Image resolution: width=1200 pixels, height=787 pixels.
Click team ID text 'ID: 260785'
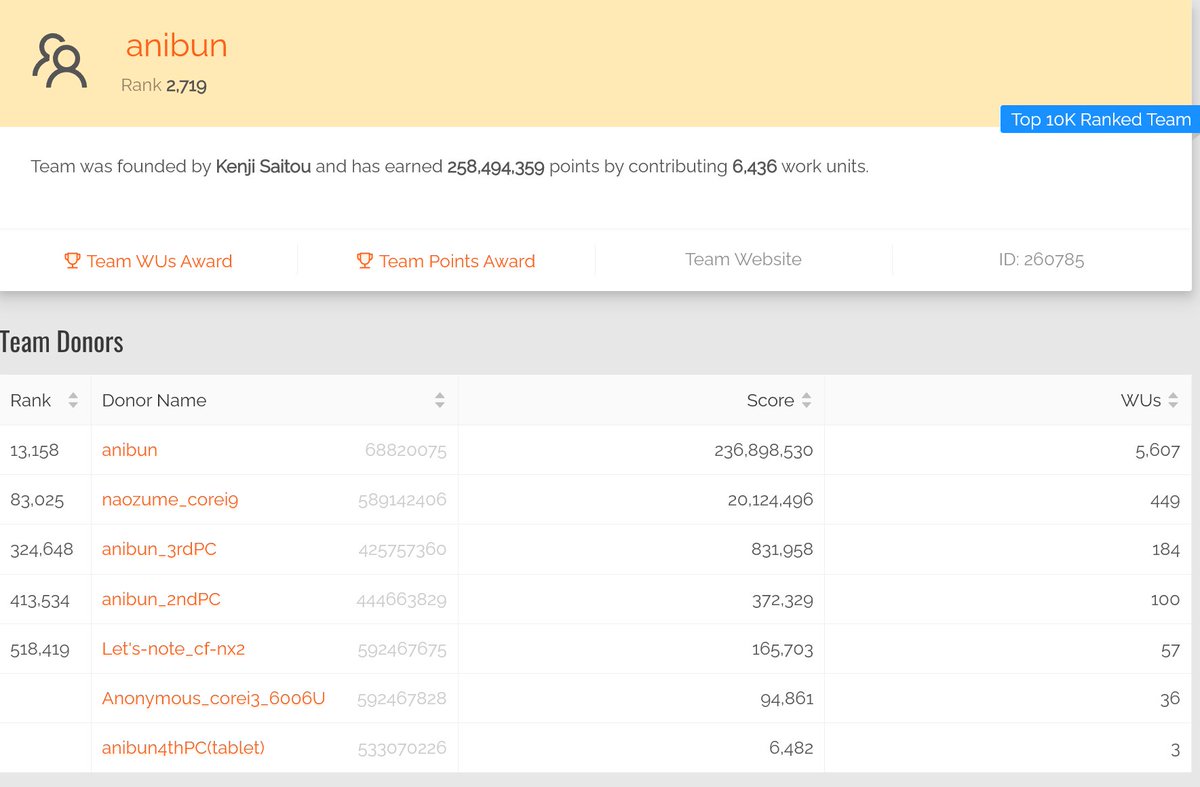click(1041, 260)
